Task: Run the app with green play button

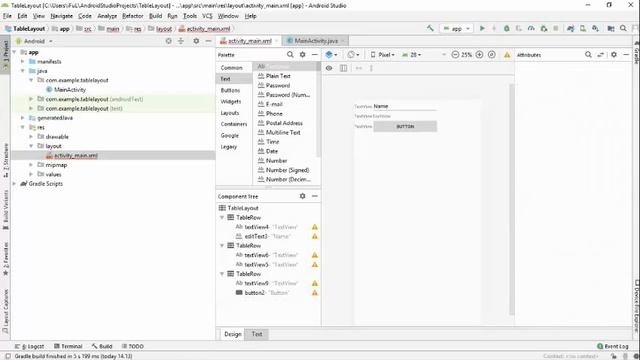Action: click(x=482, y=29)
